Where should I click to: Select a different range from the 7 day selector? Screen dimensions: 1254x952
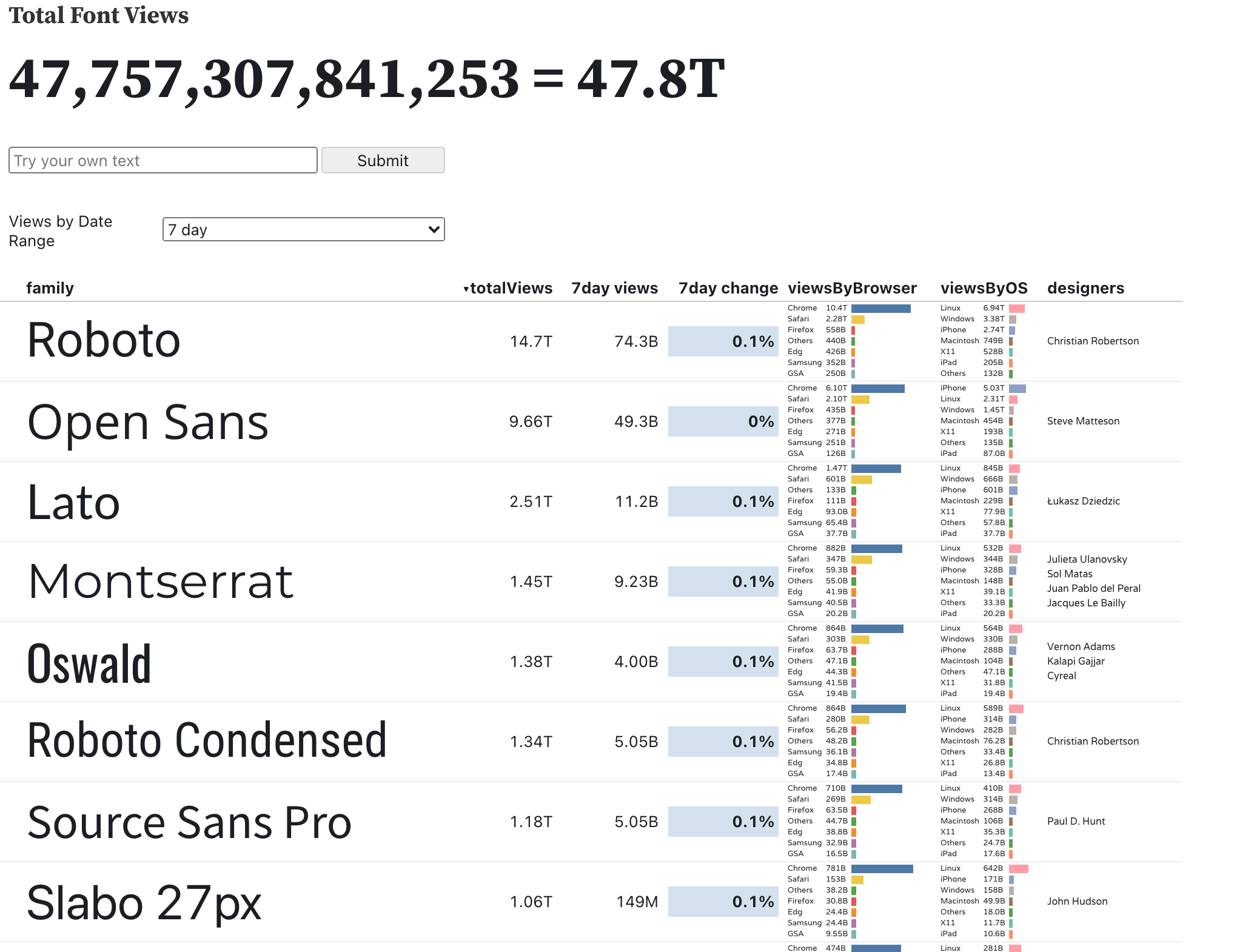click(303, 229)
